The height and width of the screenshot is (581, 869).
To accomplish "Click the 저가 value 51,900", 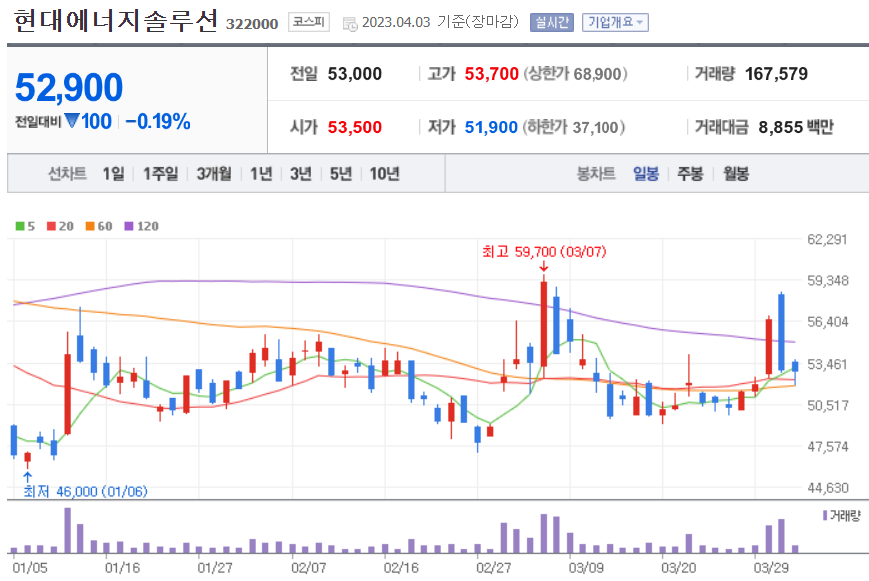I will tap(491, 128).
